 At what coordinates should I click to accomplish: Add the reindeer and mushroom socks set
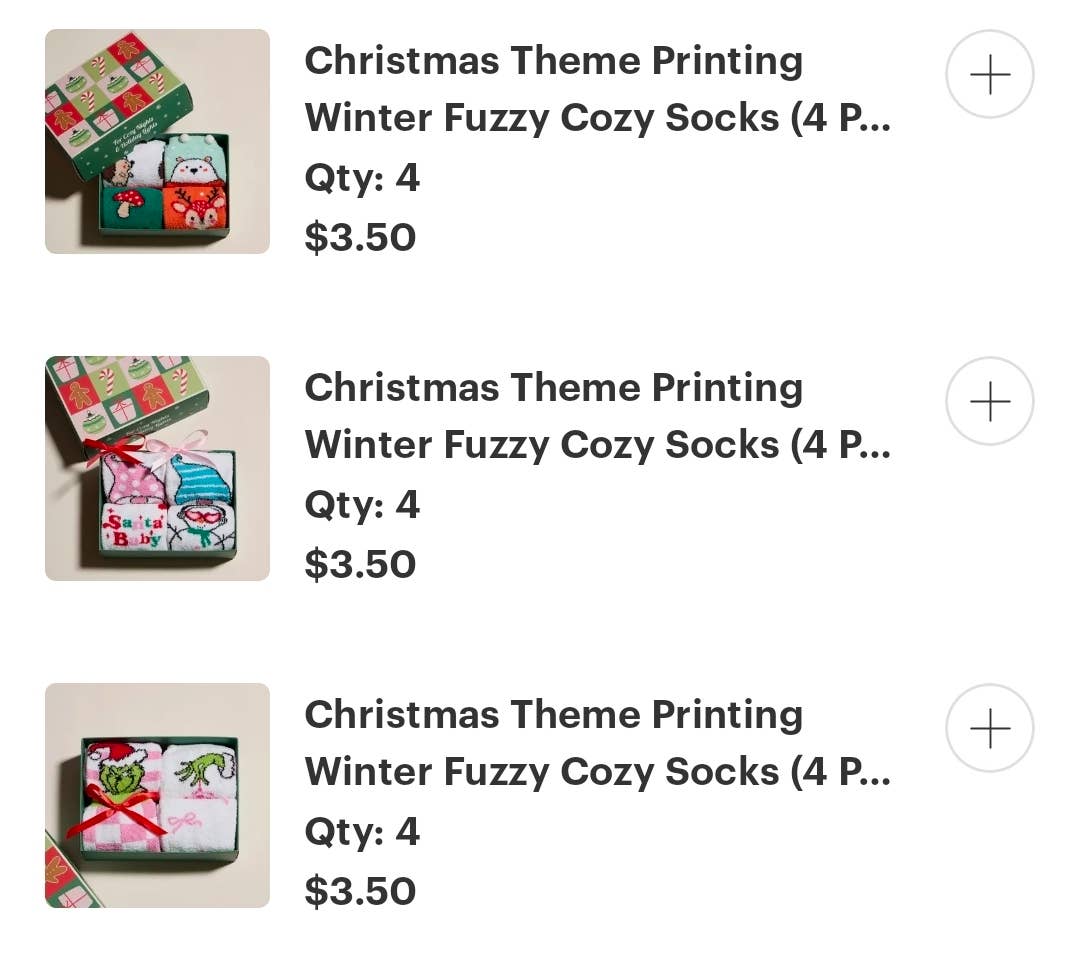coord(989,75)
